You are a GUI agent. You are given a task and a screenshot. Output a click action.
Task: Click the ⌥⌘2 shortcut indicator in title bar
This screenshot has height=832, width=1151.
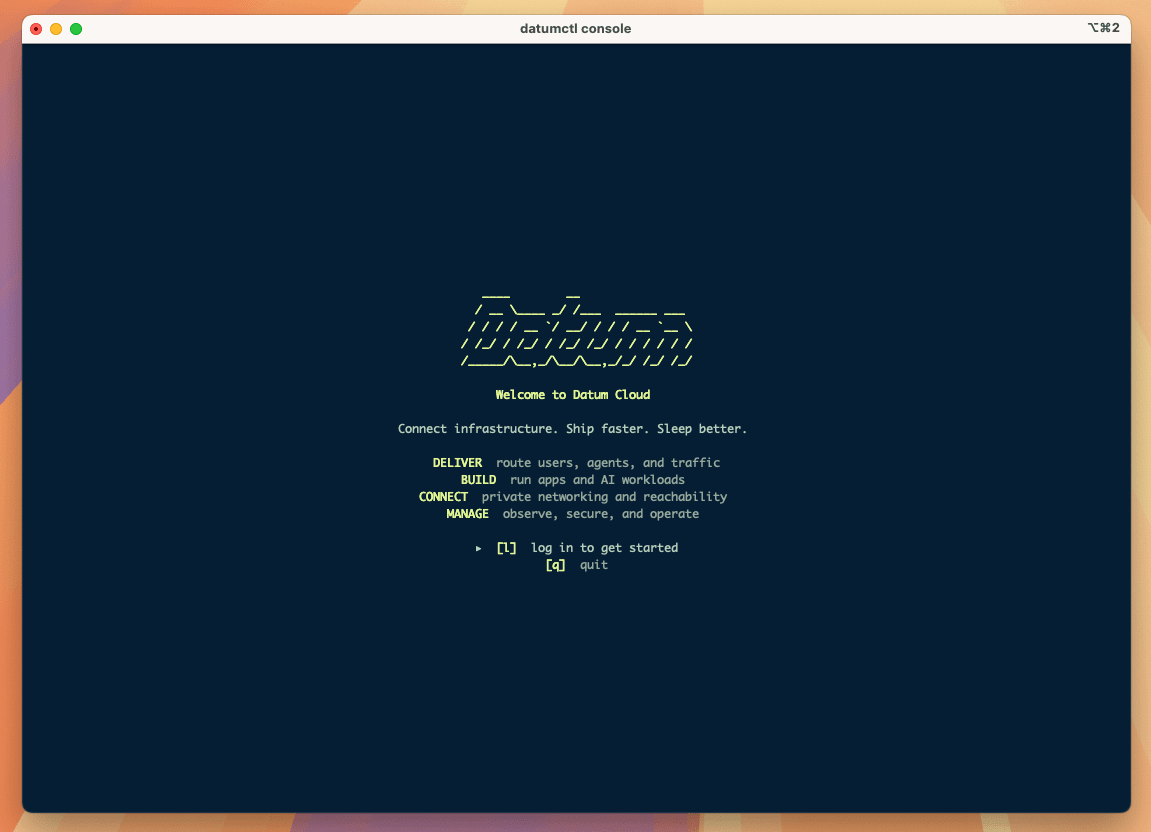[x=1103, y=28]
